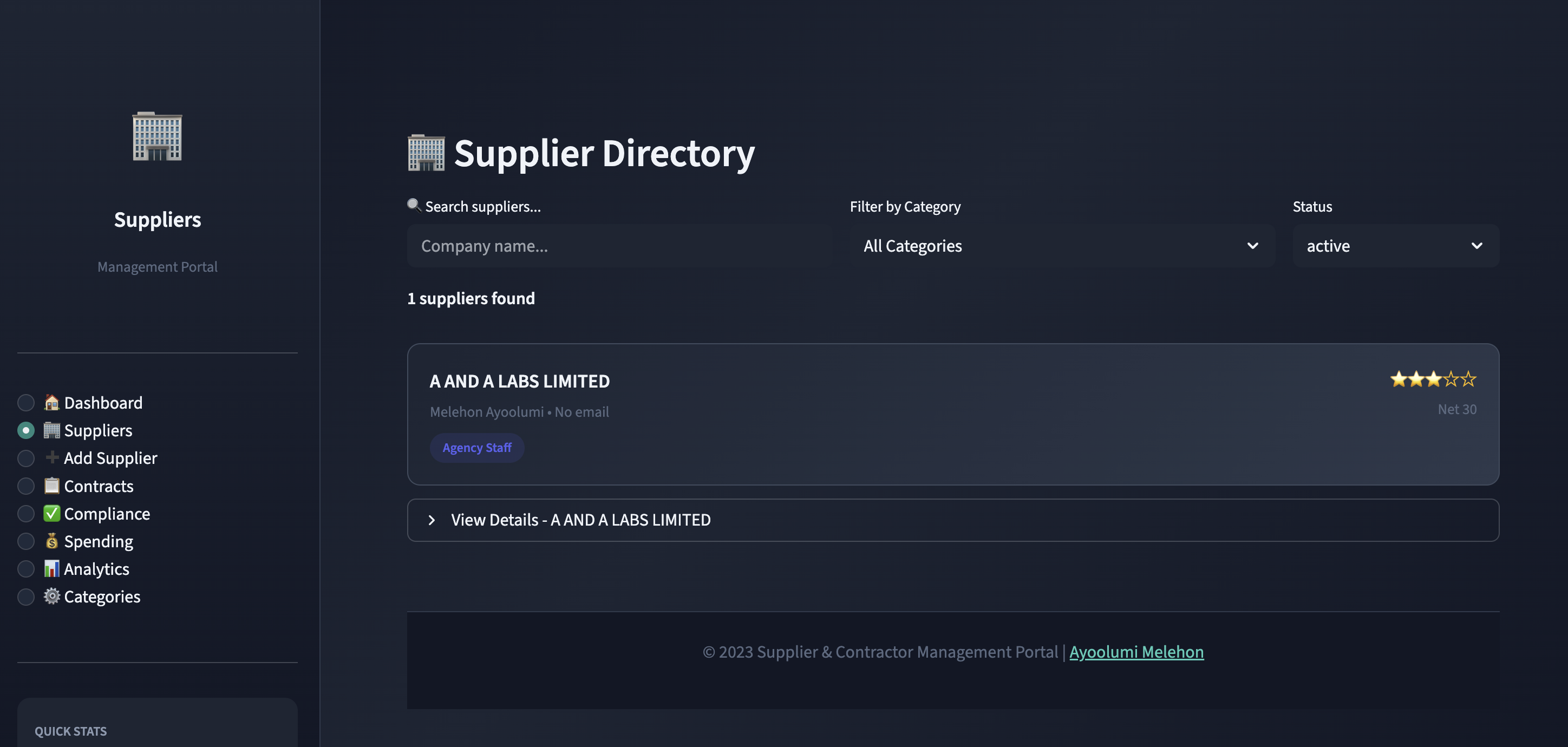Click the Dashboard house icon
Image resolution: width=1568 pixels, height=747 pixels.
(52, 402)
